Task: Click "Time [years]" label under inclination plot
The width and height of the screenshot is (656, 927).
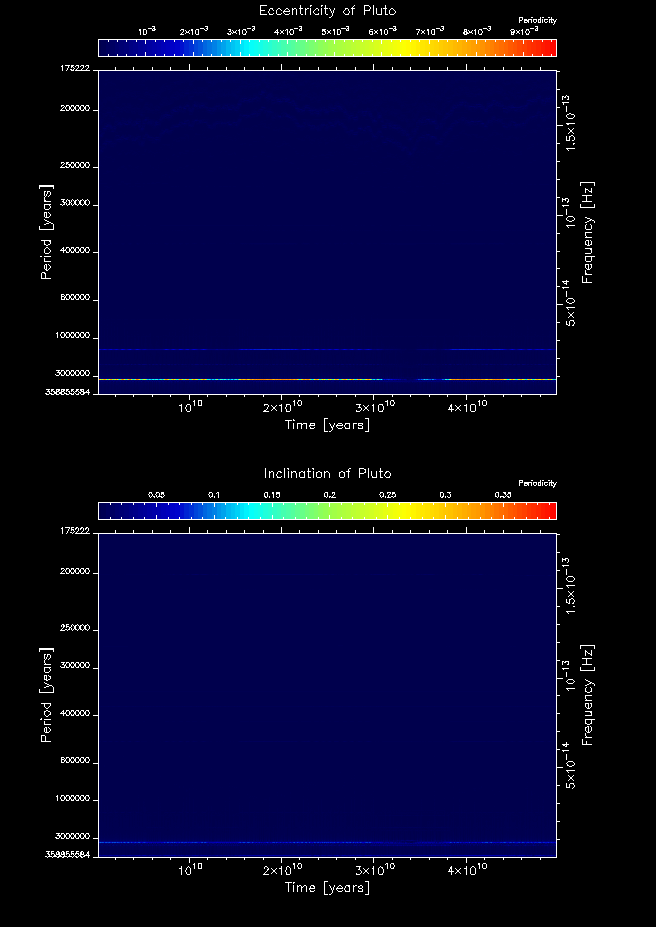Action: point(327,888)
